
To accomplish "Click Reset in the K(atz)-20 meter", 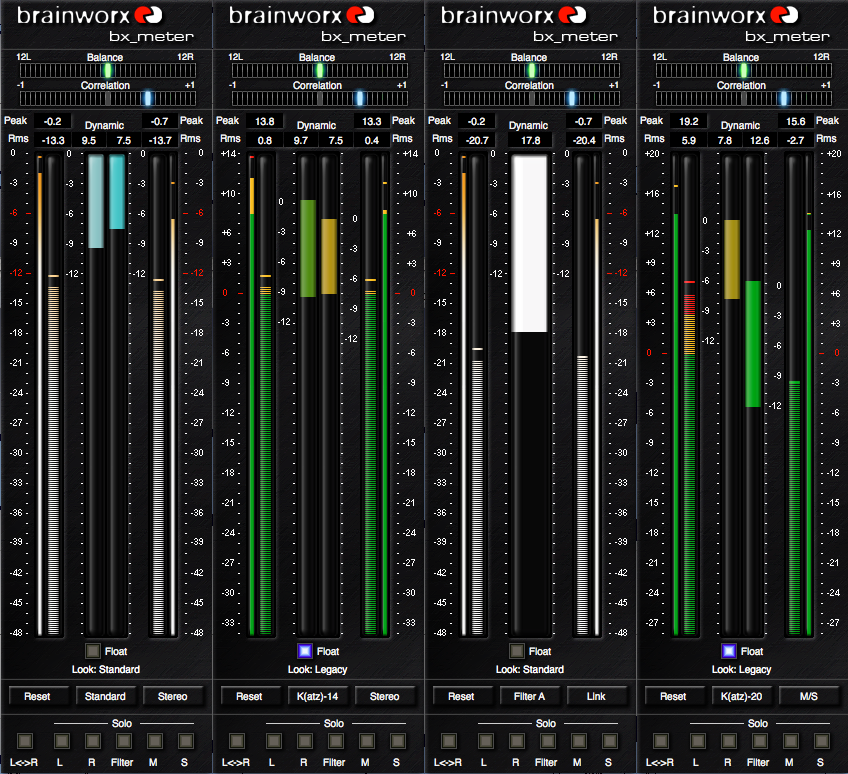I will 673,696.
